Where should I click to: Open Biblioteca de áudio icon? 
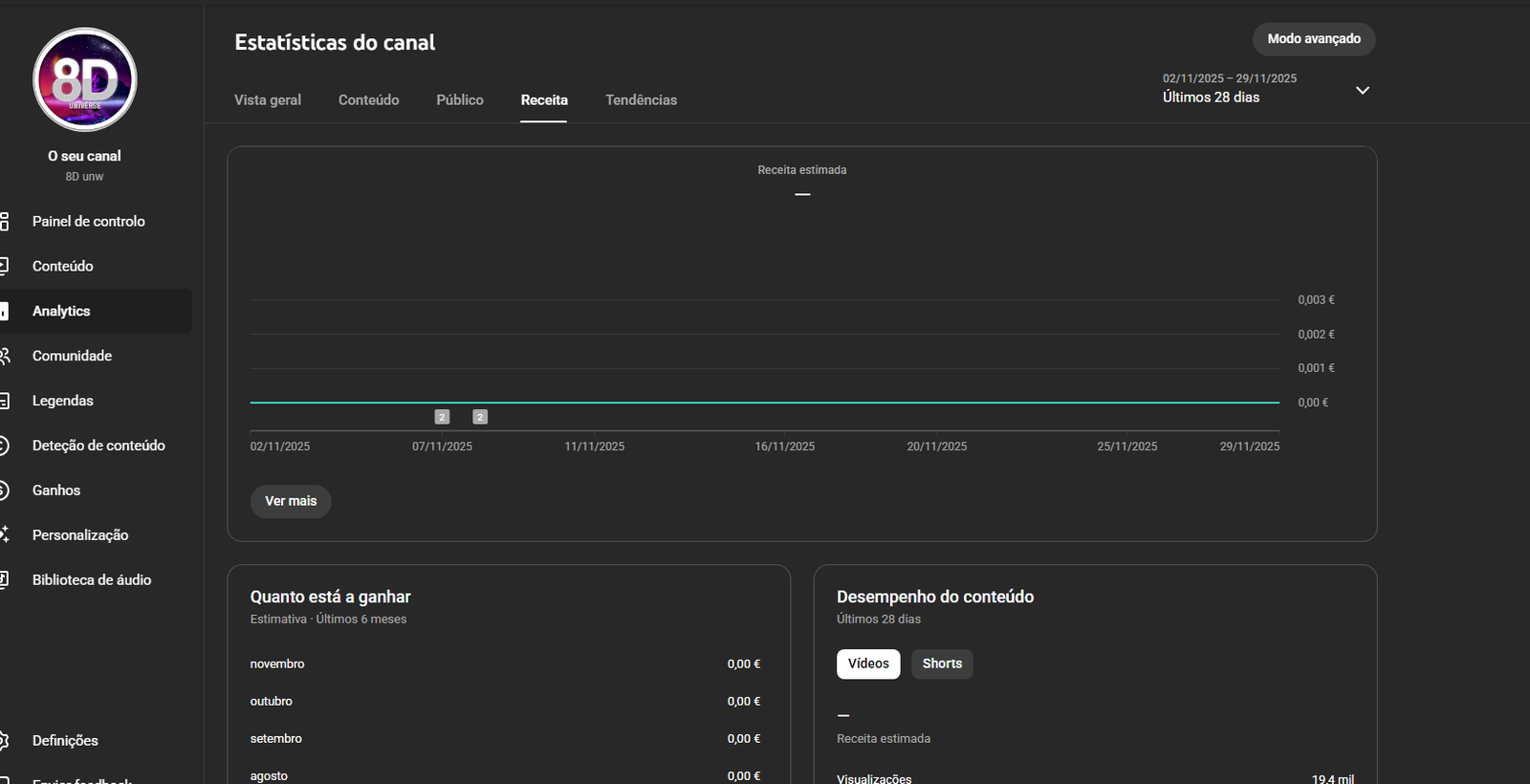(x=5, y=580)
